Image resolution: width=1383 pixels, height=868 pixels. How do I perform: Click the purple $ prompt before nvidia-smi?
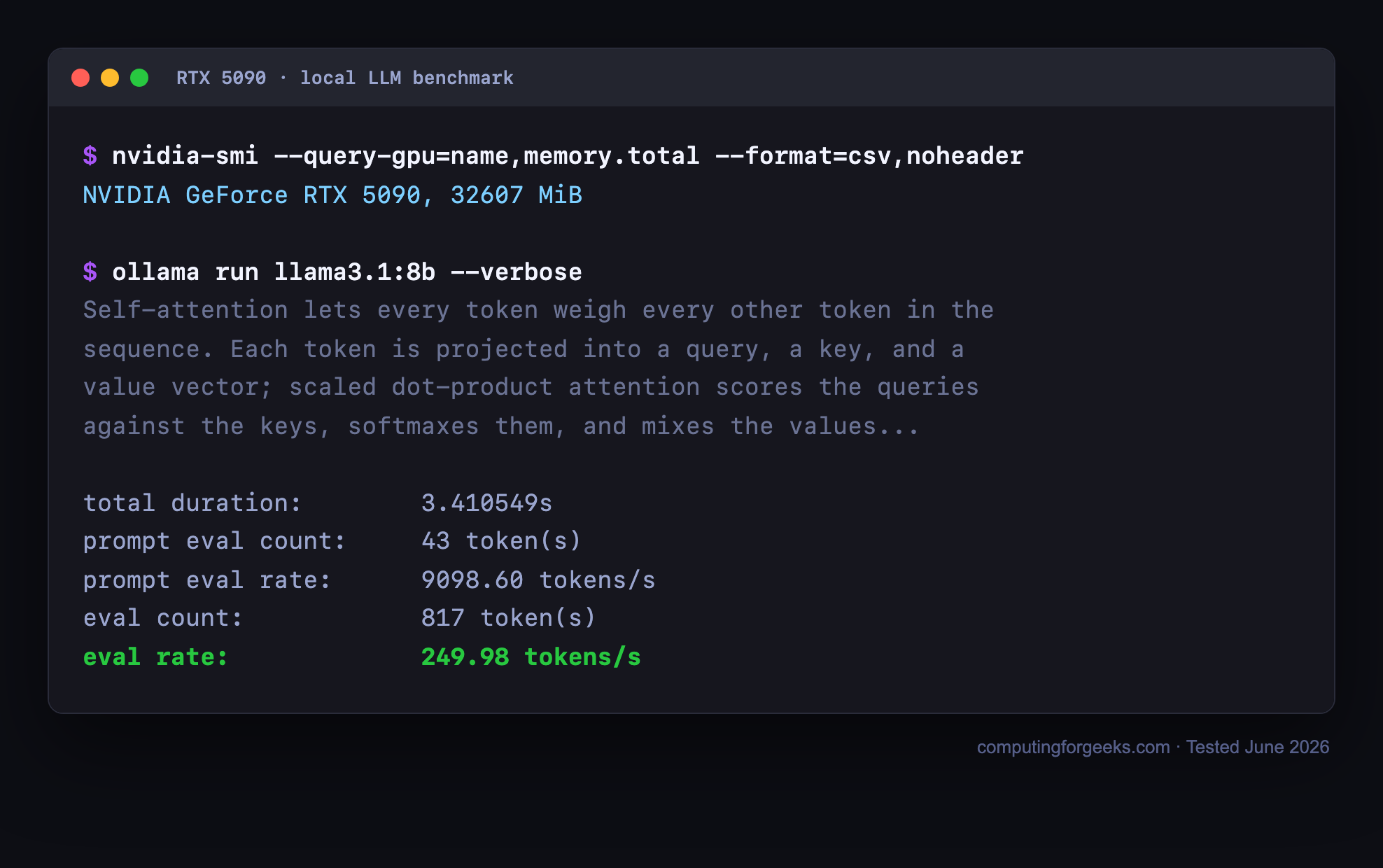click(90, 155)
